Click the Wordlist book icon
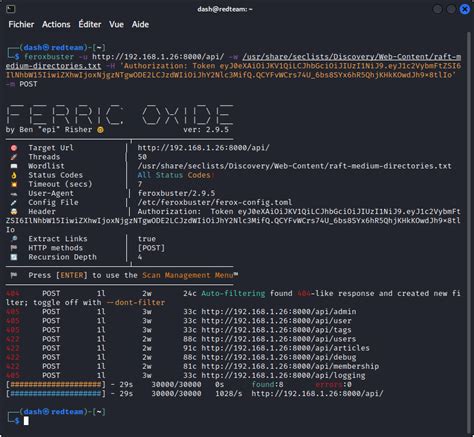Screen dimensions: 474x437 [14, 166]
